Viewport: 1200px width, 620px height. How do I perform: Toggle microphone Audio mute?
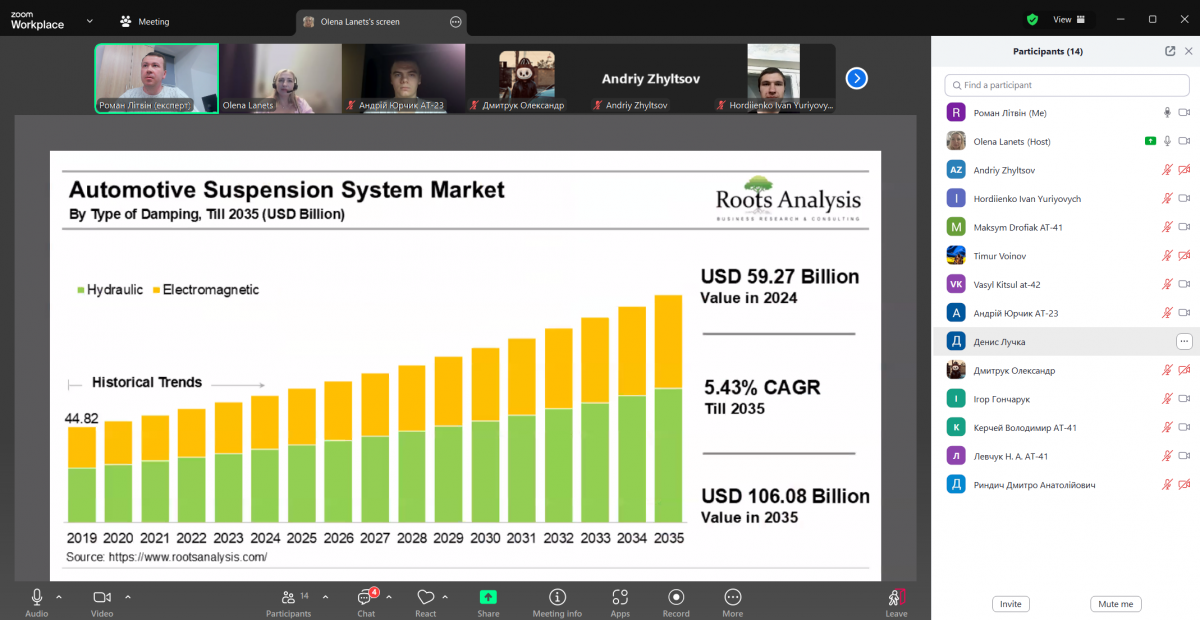click(x=37, y=598)
